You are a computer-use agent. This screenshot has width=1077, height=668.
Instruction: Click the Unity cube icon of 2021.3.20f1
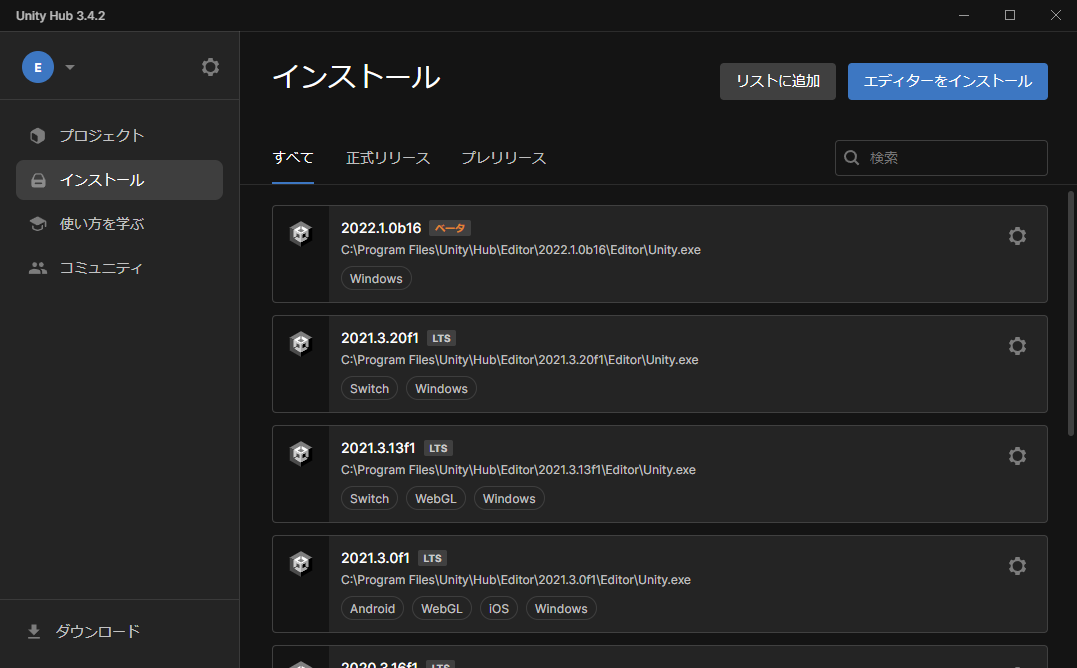click(301, 343)
